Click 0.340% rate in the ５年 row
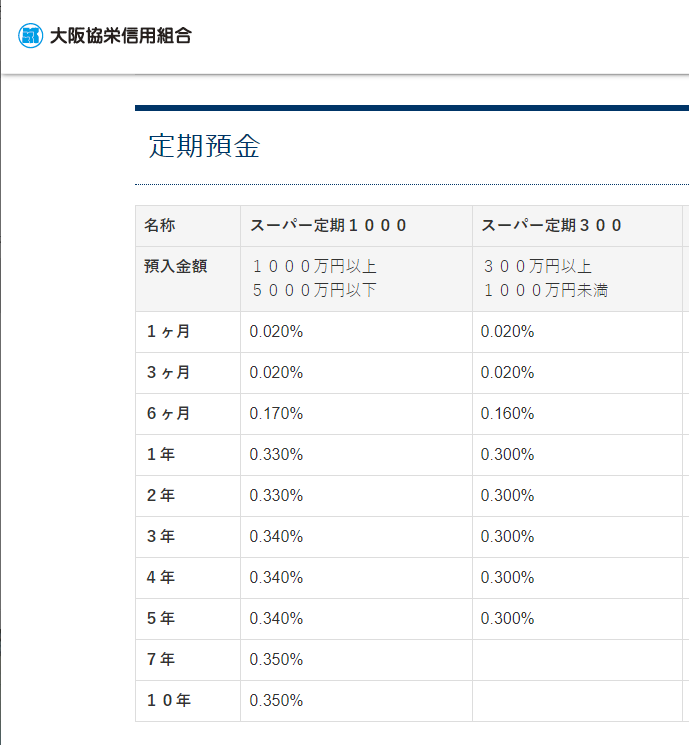The width and height of the screenshot is (689, 745). (x=276, y=619)
